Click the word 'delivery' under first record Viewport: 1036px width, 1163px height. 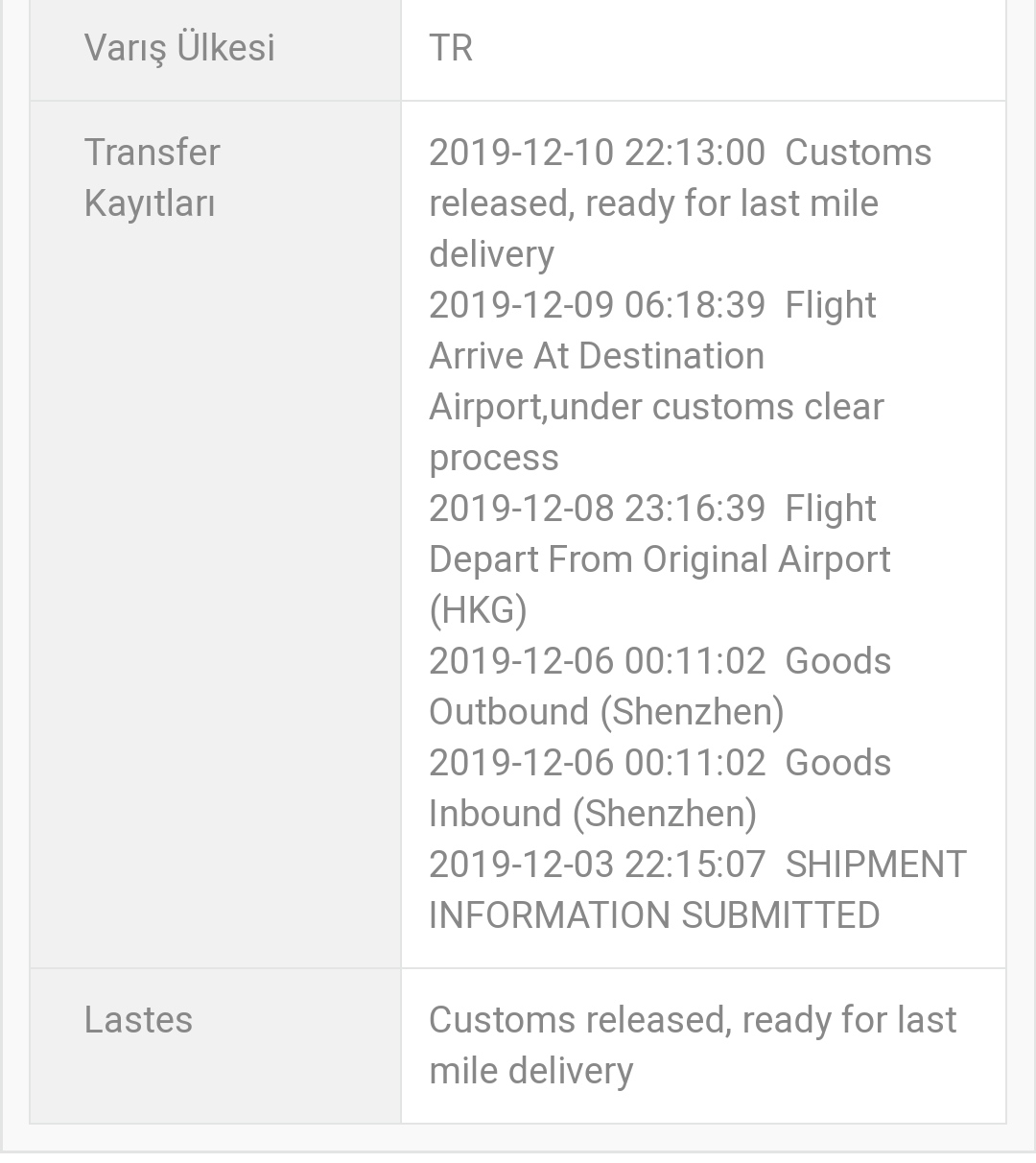(491, 254)
